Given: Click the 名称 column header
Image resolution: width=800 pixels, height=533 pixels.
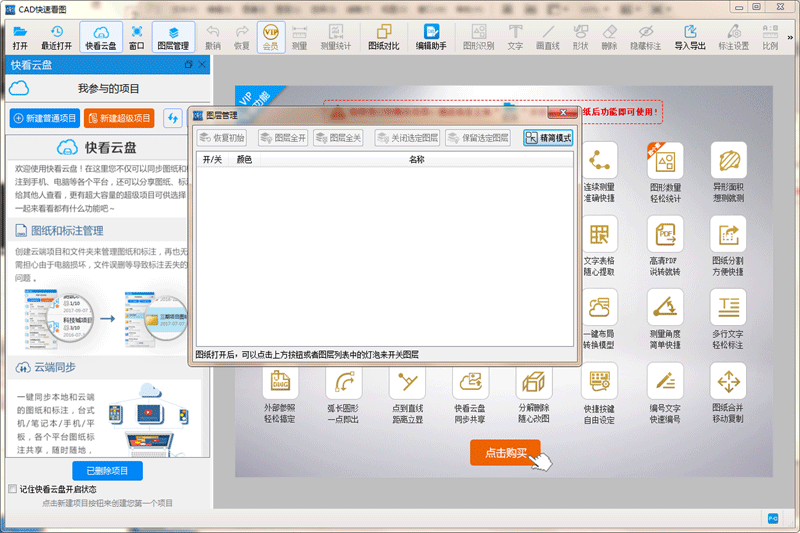Looking at the screenshot, I should click(417, 159).
